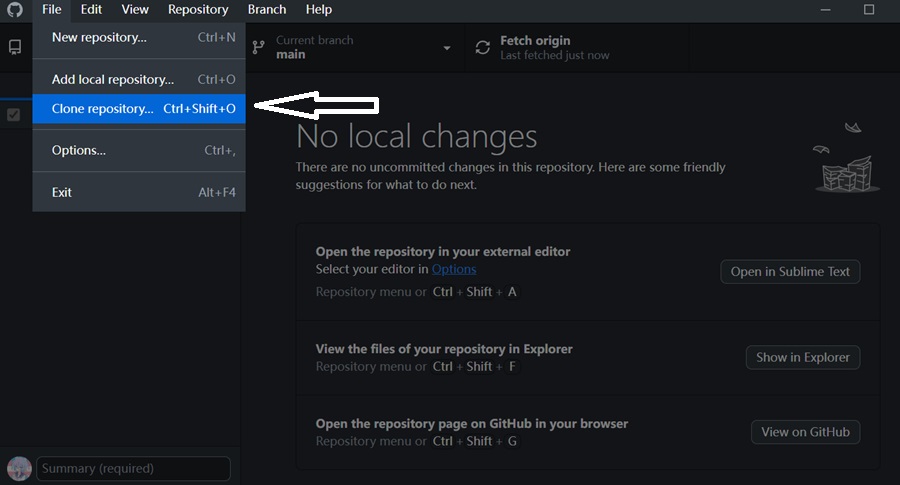Click the GitHub logo icon

[15, 10]
